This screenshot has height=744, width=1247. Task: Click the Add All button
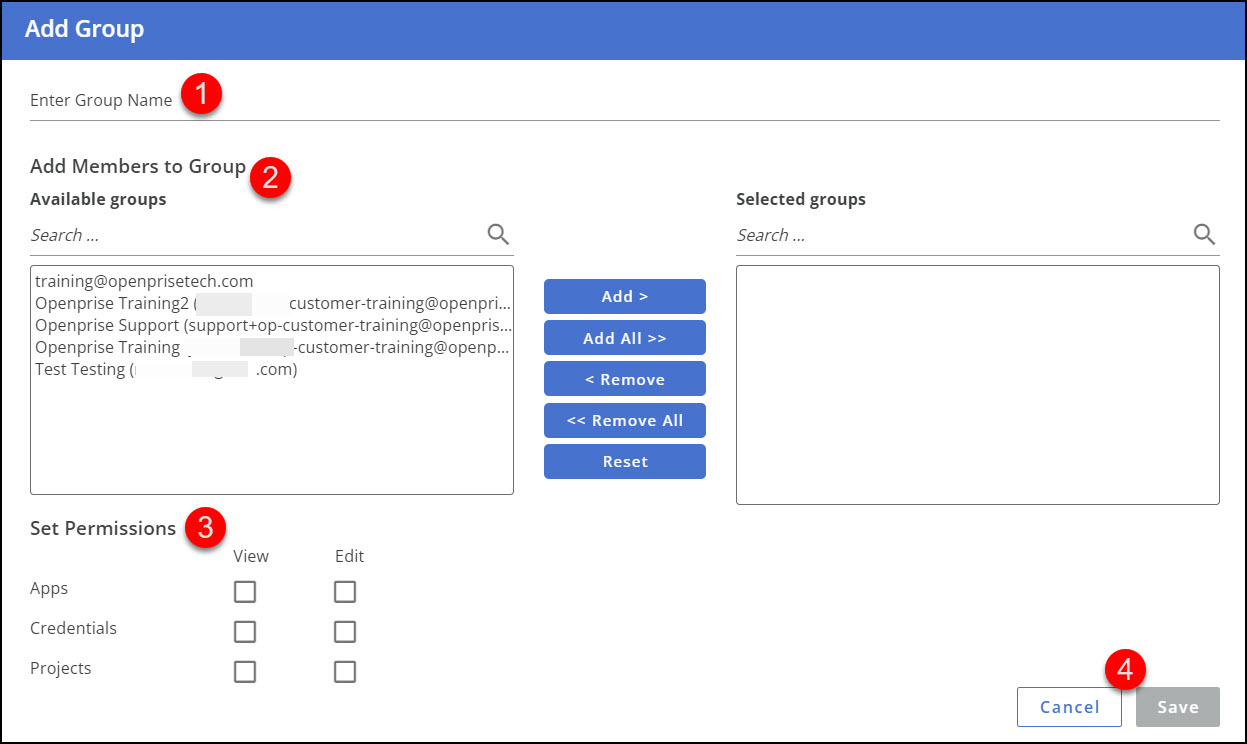pyautogui.click(x=624, y=337)
